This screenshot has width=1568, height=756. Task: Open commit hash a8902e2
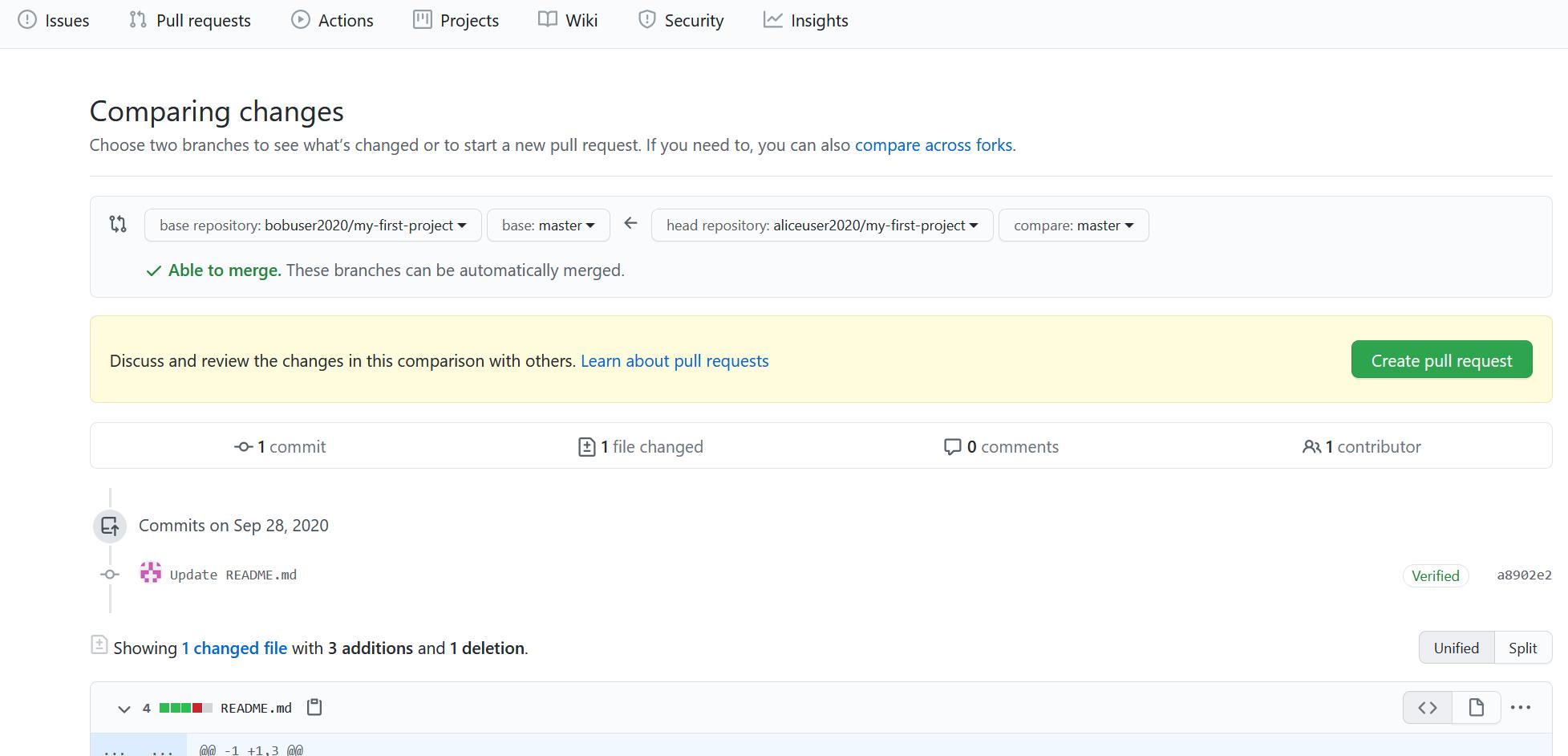click(1523, 575)
